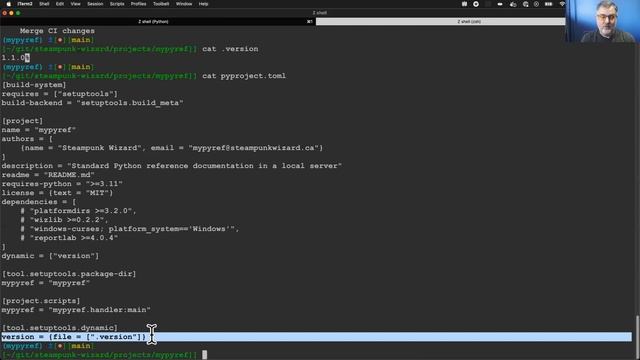The image size is (640, 360).
Task: Open the Session menu
Action: point(95,4)
